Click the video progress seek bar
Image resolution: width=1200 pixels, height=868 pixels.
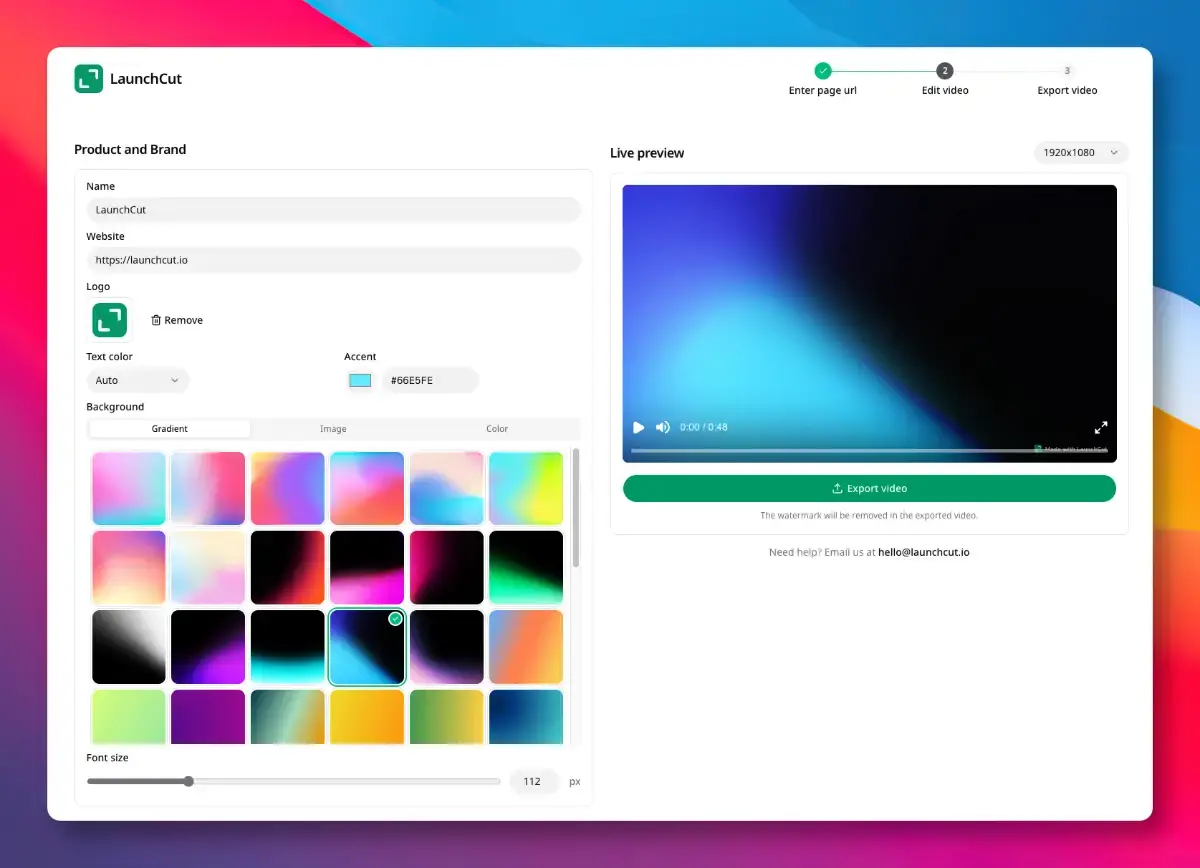[869, 450]
